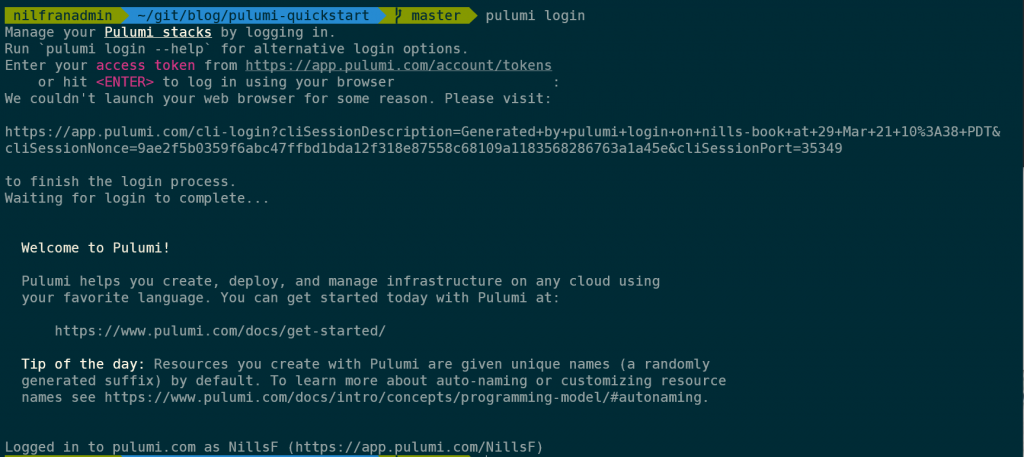Click the typed pulumi login command

536,16
